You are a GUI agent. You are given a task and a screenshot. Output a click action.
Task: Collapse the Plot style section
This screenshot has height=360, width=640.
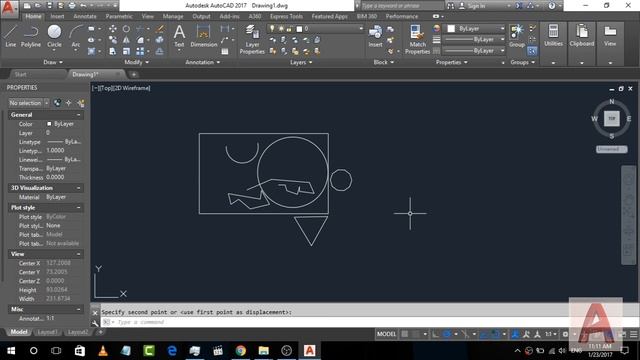pyautogui.click(x=79, y=207)
